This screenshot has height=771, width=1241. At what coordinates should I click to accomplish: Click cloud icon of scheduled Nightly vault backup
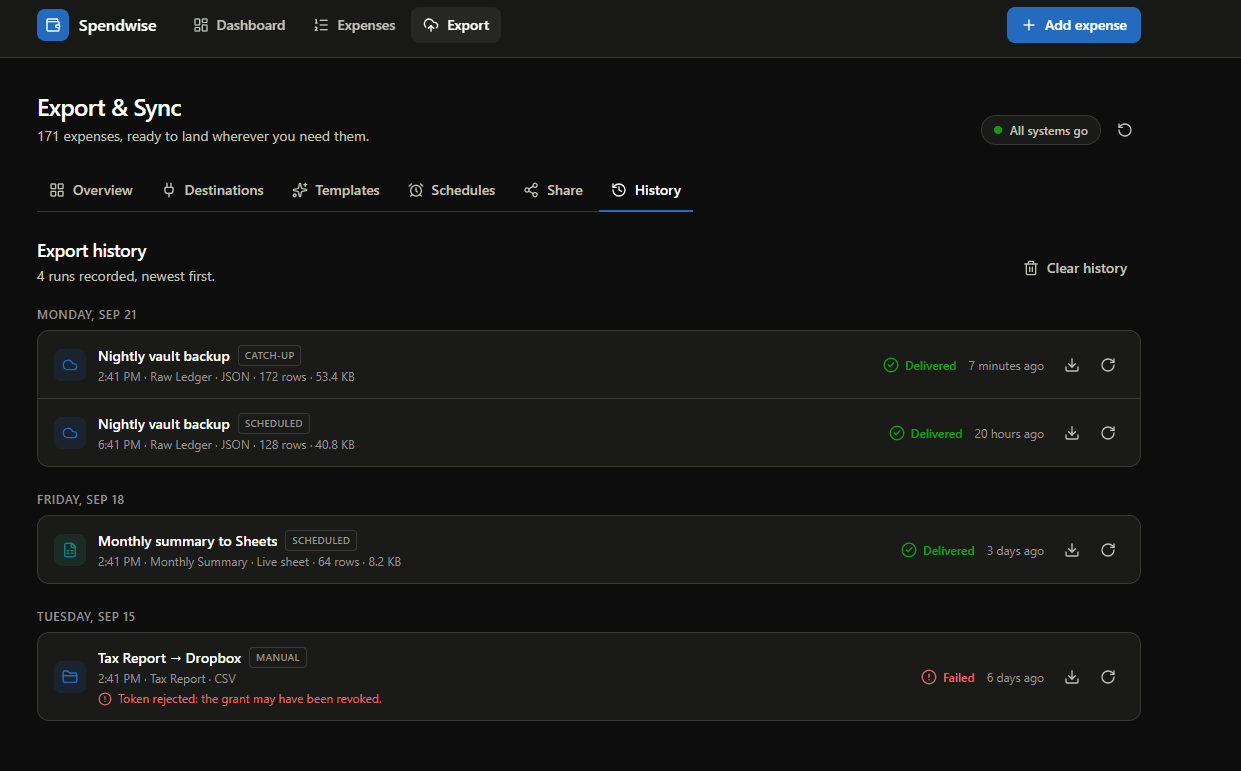(70, 433)
